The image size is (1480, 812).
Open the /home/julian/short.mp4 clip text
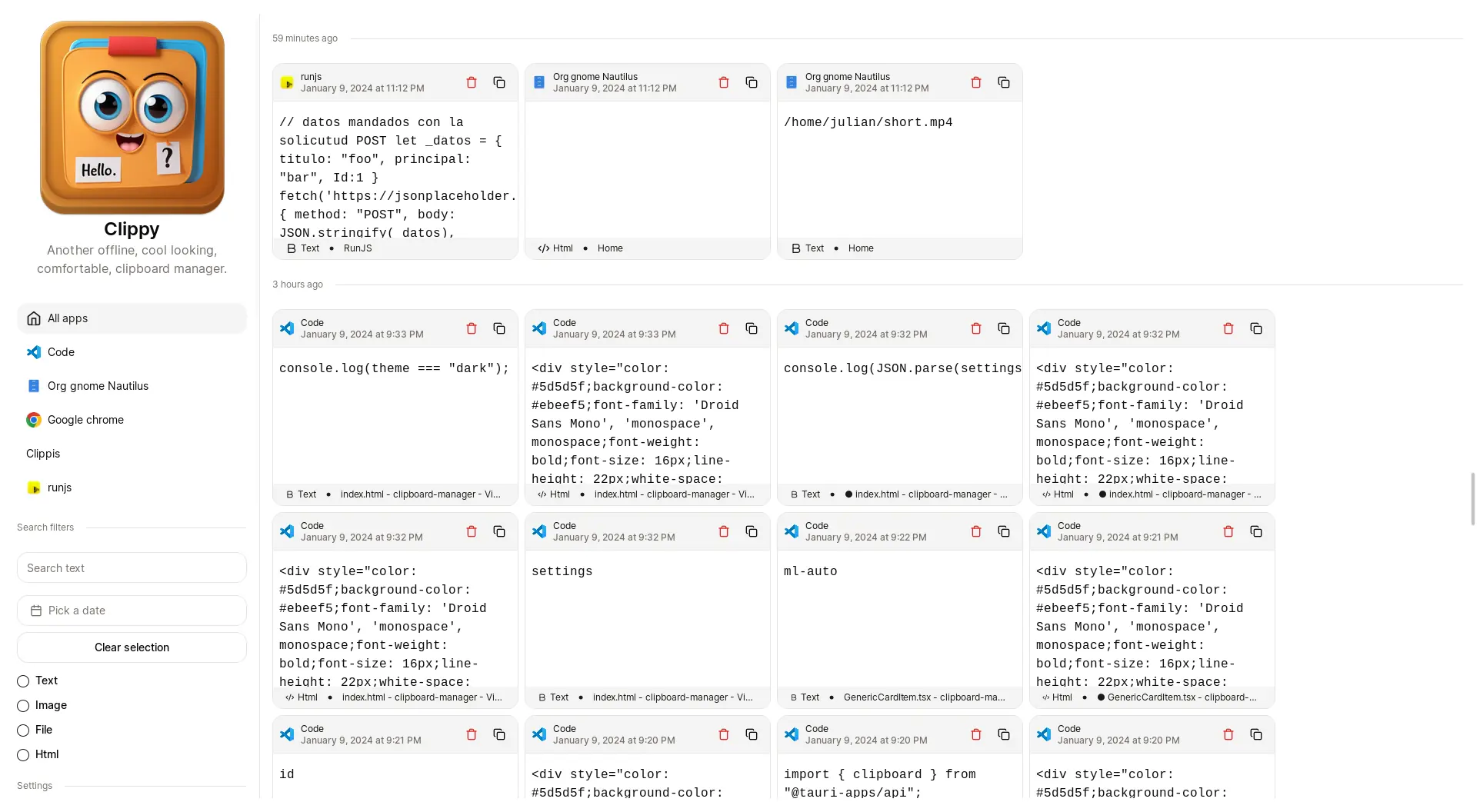pos(868,122)
